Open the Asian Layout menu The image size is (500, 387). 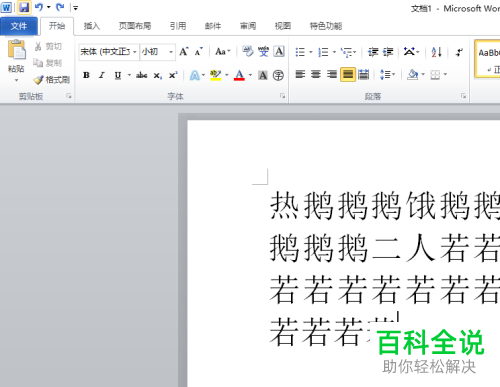[x=411, y=52]
